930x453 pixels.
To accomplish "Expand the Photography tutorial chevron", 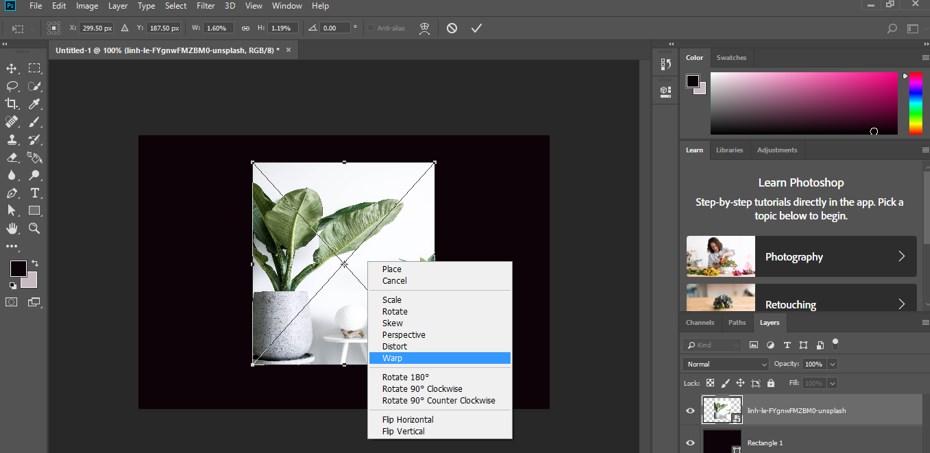I will tap(901, 257).
